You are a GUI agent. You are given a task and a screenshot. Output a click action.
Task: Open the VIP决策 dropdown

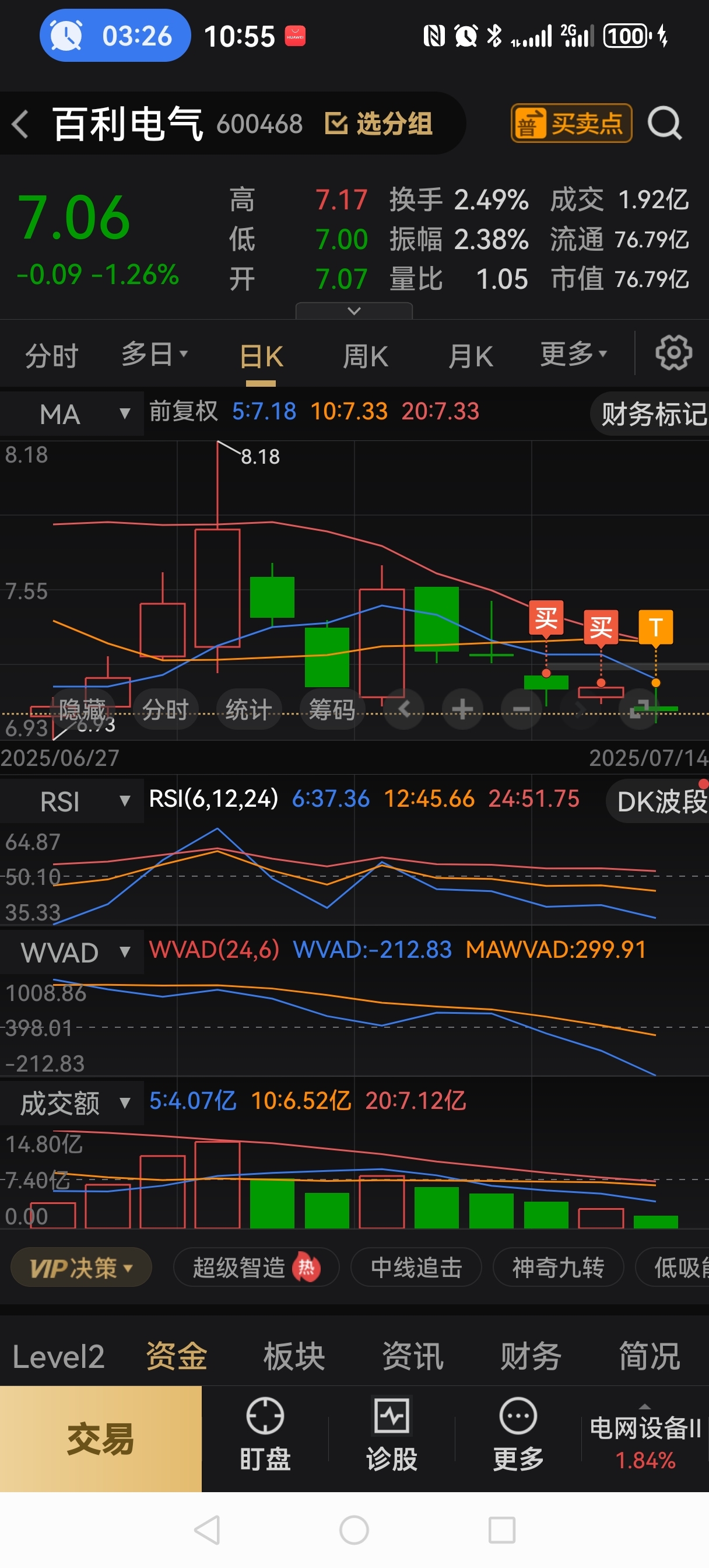point(81,1268)
